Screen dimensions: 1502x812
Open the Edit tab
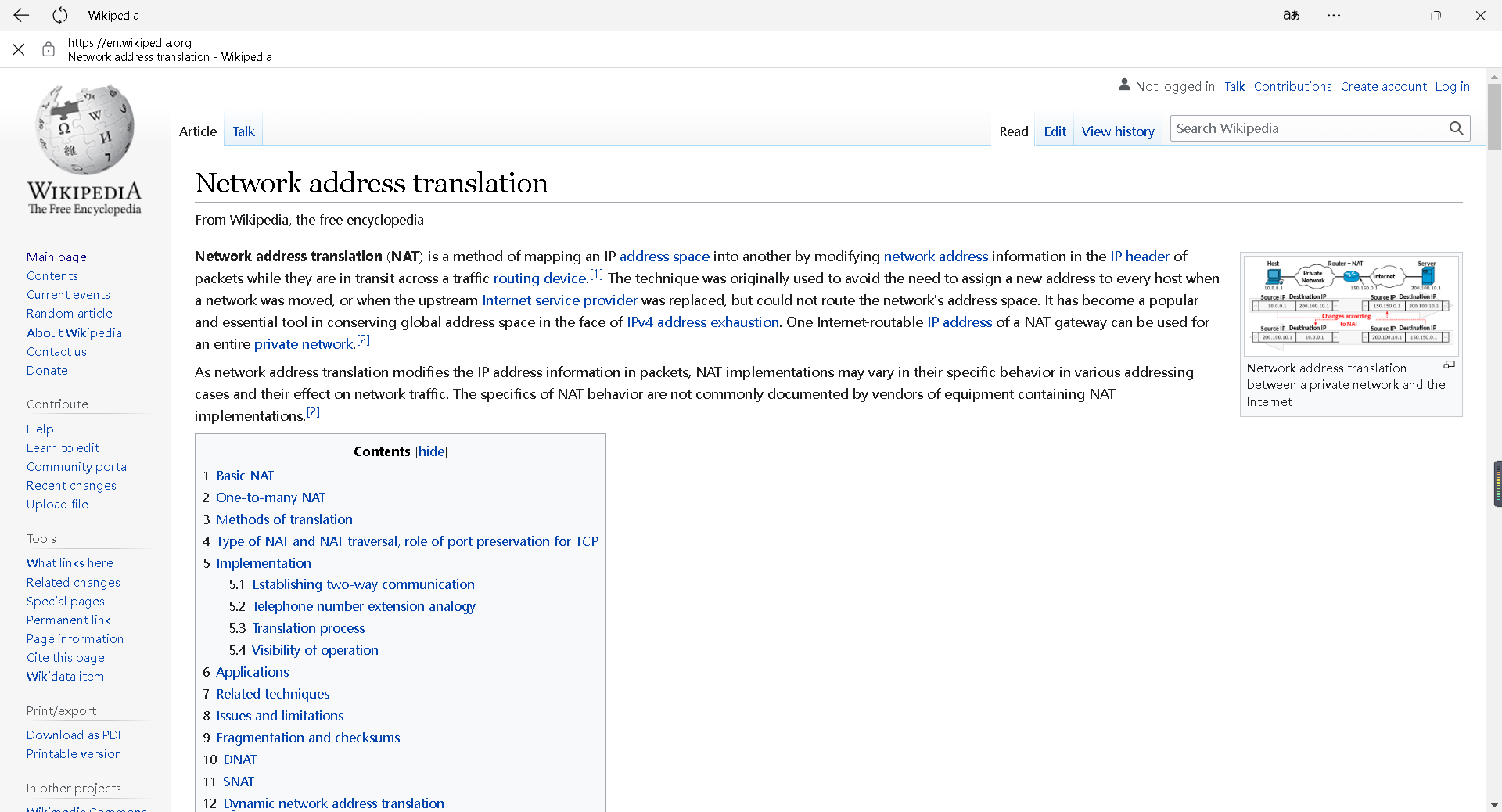coord(1055,131)
